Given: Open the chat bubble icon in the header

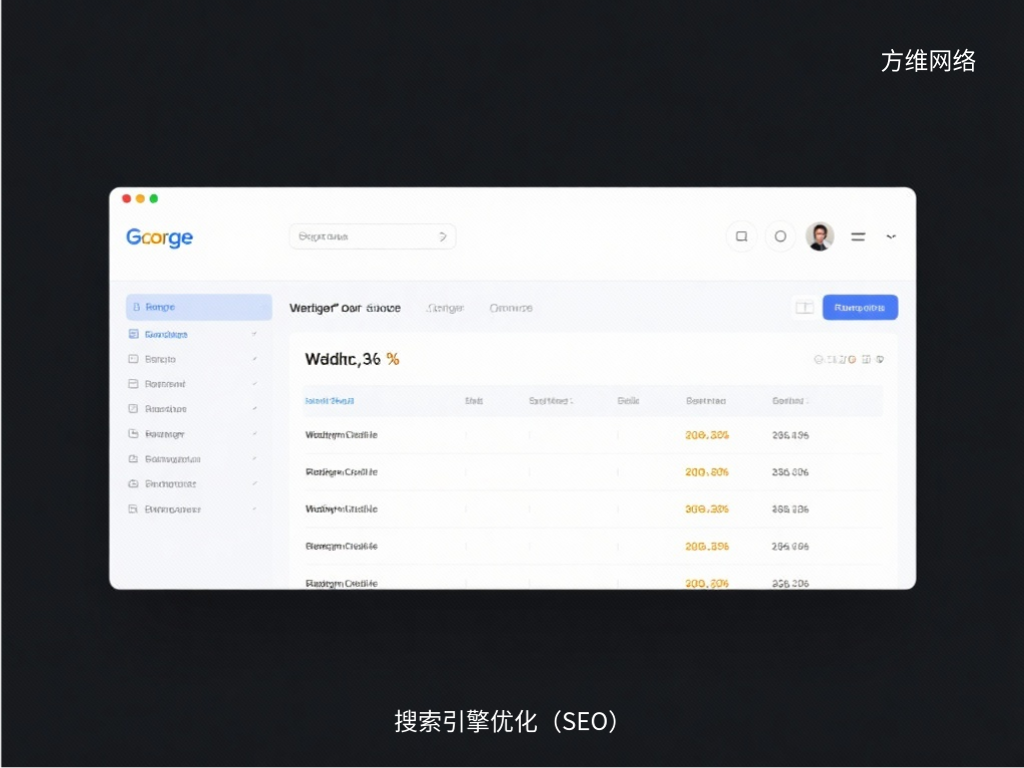Looking at the screenshot, I should tap(741, 236).
